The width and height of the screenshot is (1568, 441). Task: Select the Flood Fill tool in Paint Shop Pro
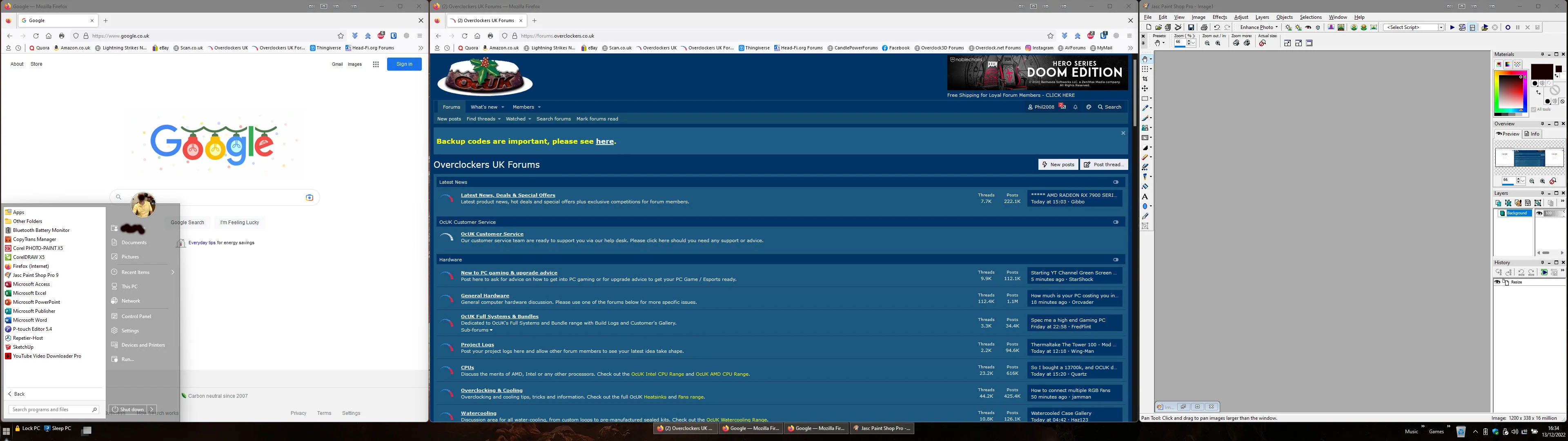[1145, 186]
